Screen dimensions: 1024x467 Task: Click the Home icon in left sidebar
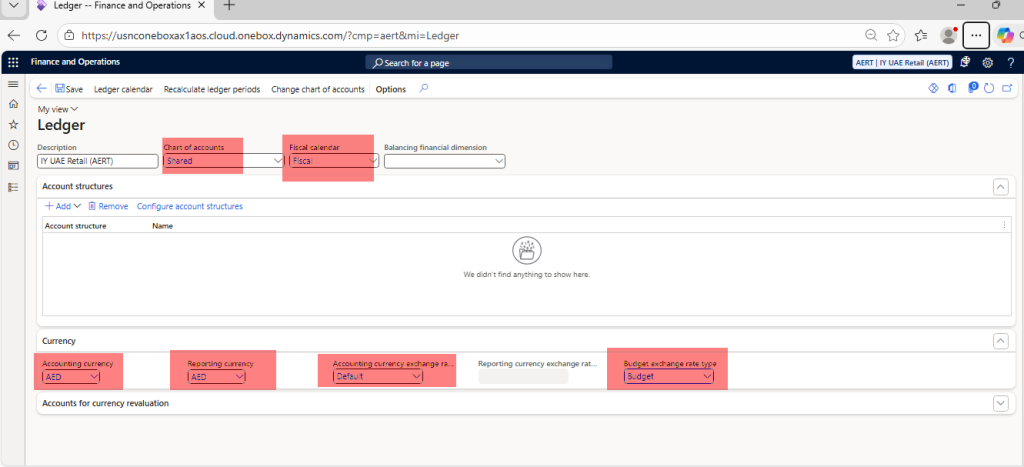click(13, 104)
